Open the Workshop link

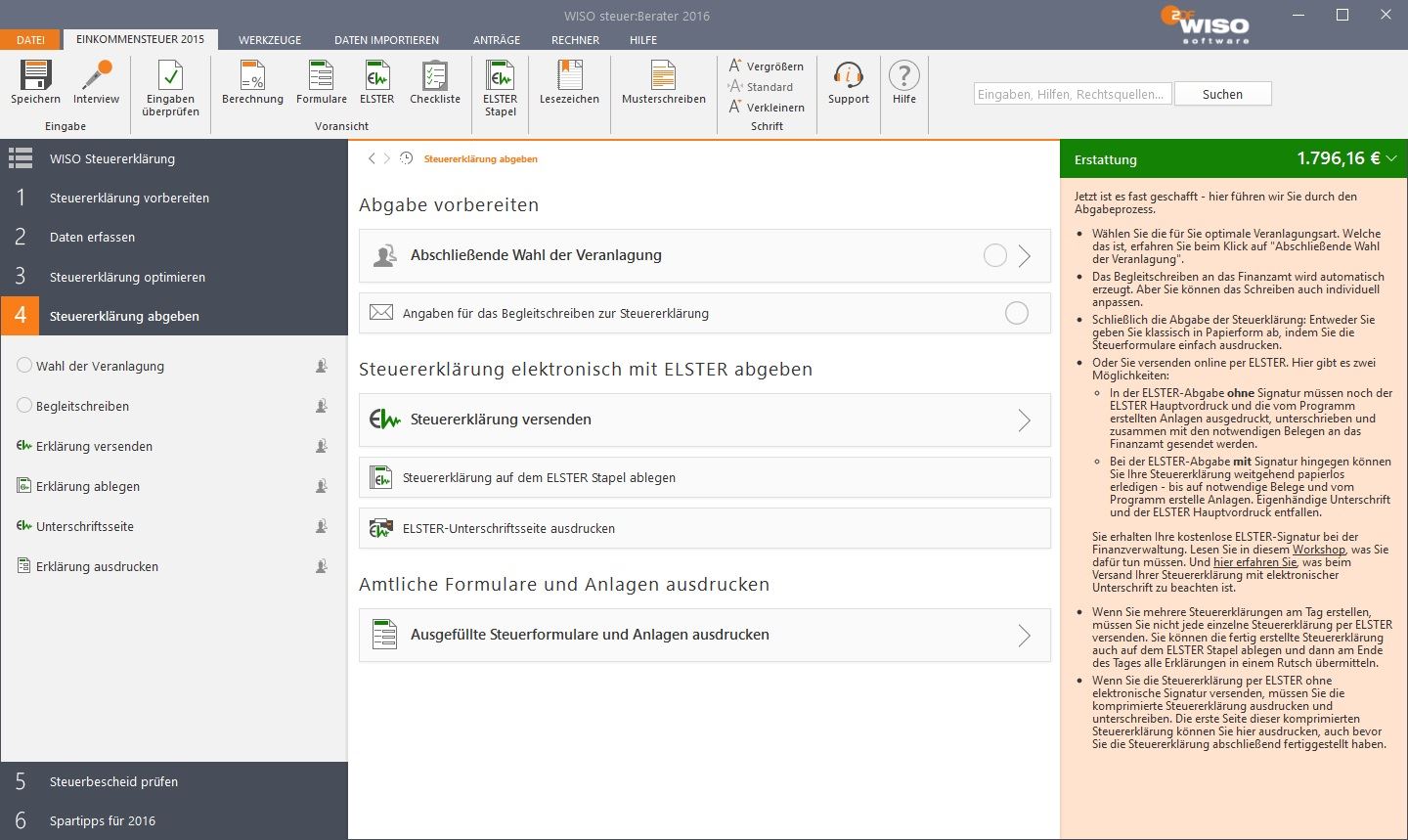click(1319, 550)
